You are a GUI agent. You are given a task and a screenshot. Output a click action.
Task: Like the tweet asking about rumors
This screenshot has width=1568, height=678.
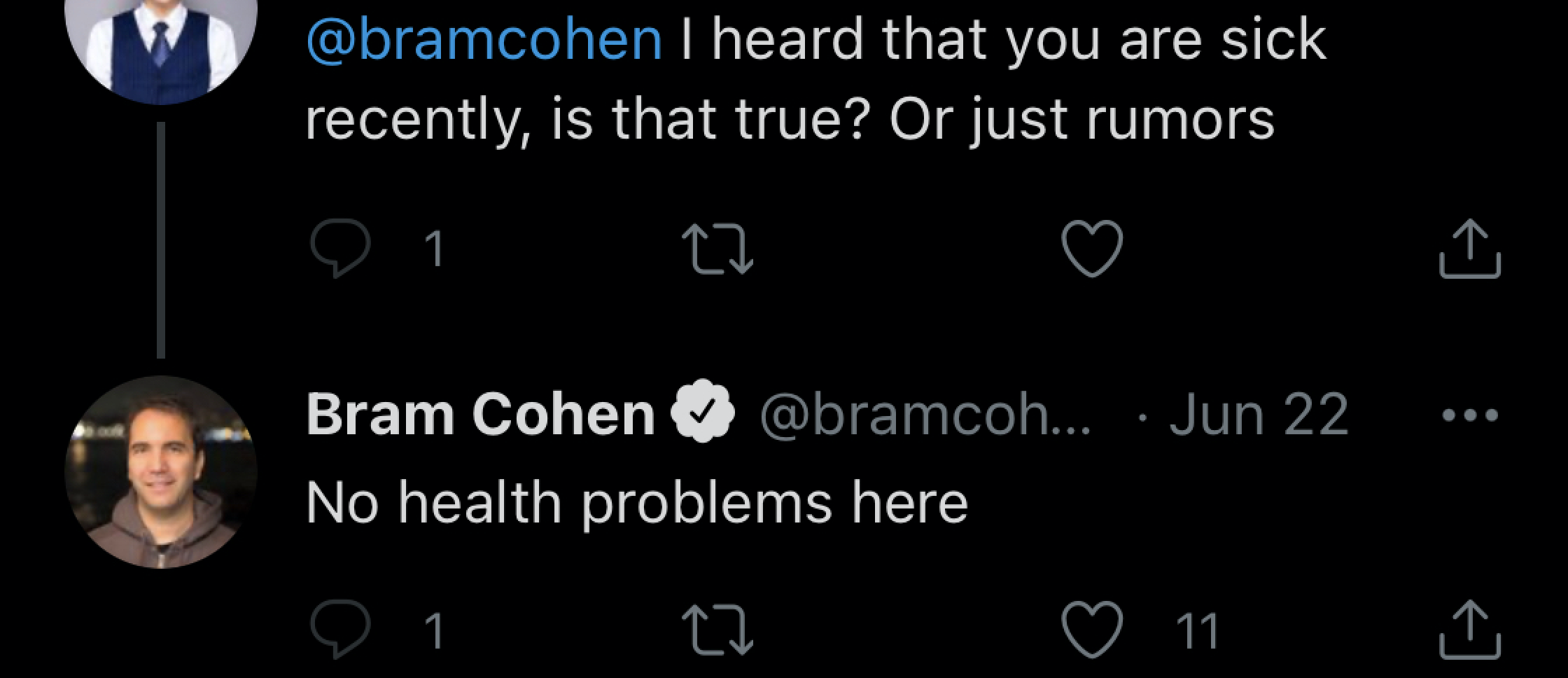tap(1092, 249)
